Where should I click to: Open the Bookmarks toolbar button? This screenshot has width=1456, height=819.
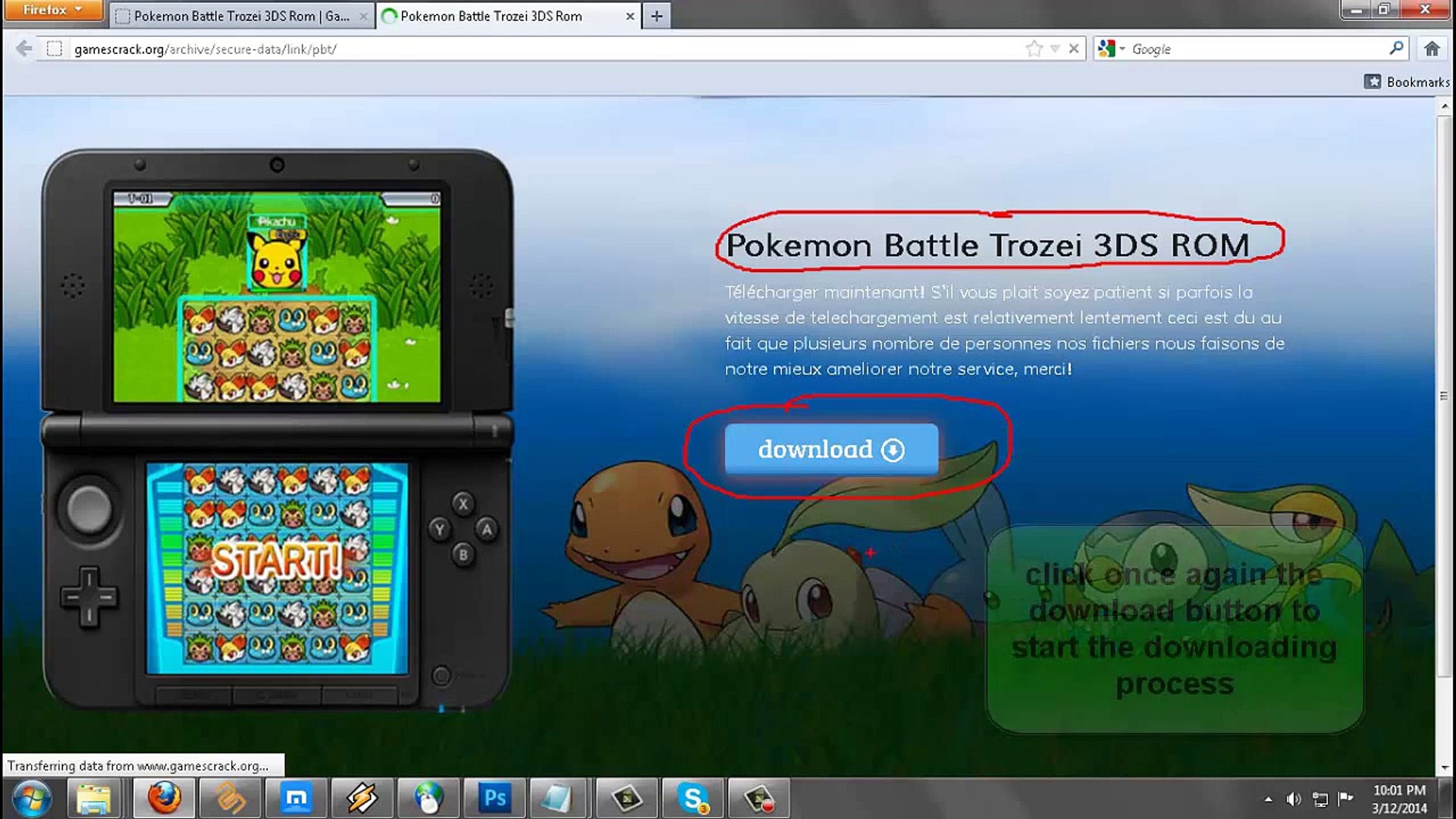coord(1407,81)
